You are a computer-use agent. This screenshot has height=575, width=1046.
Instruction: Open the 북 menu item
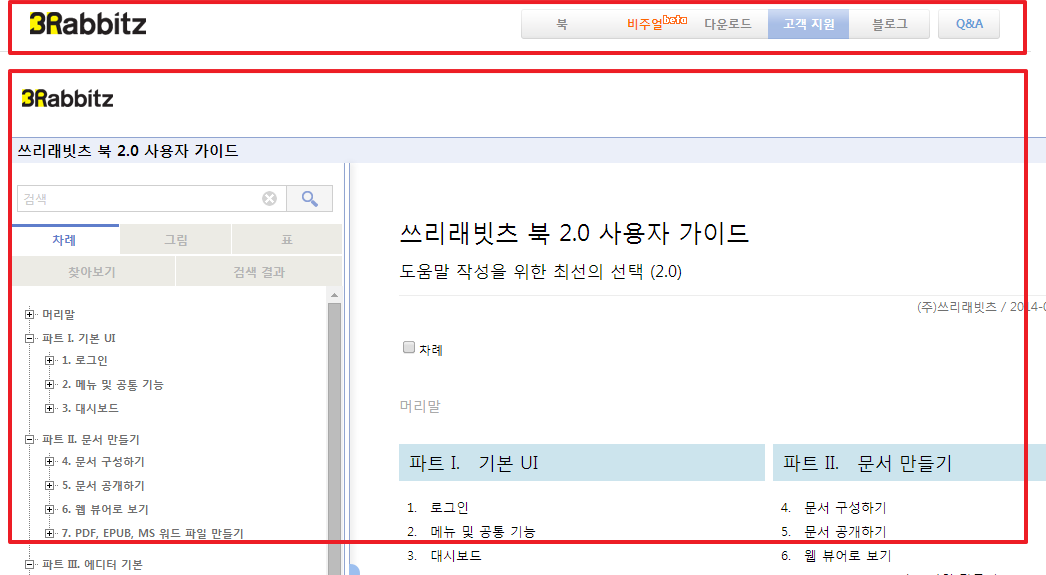click(x=562, y=24)
